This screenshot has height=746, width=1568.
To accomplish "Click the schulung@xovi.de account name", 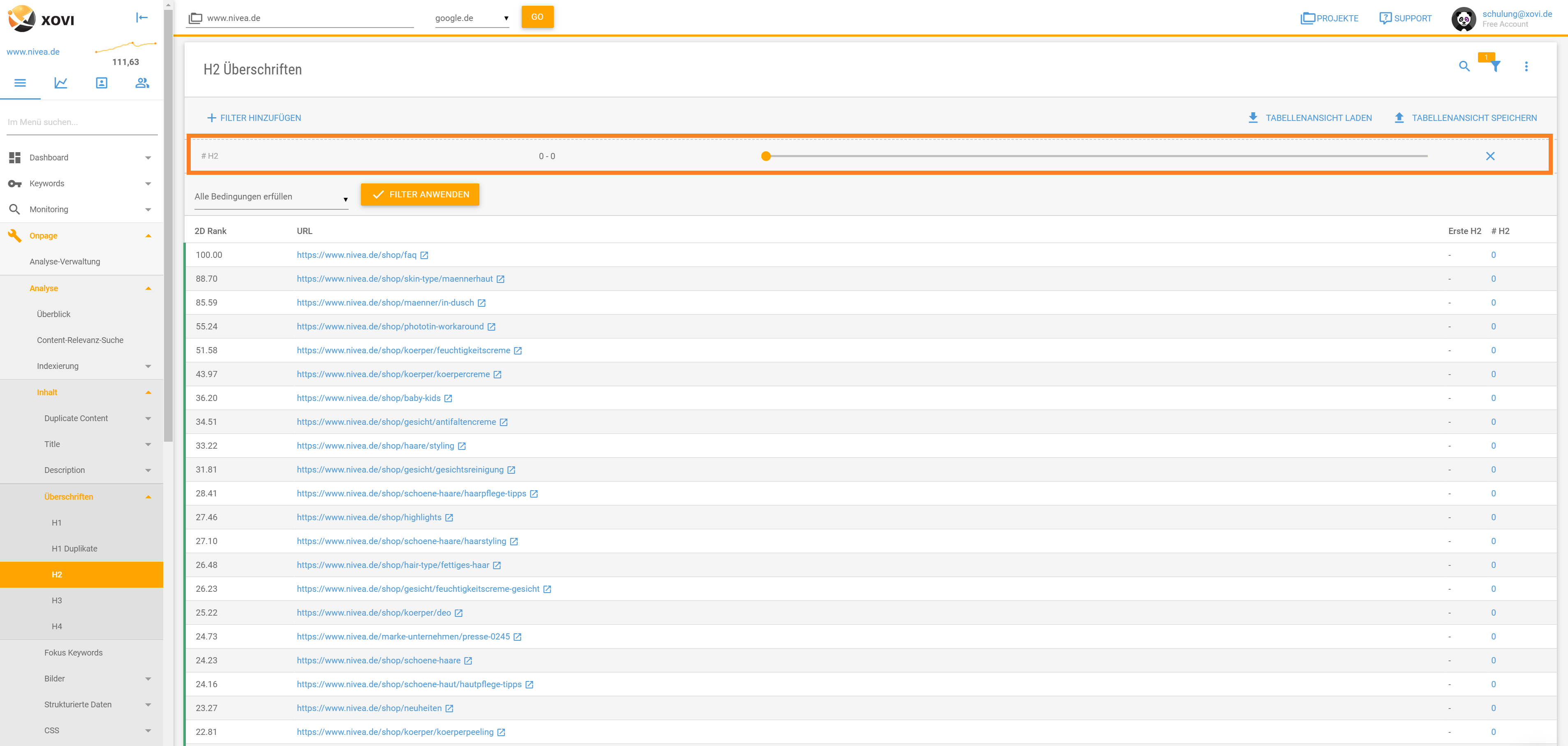I will pos(1517,14).
